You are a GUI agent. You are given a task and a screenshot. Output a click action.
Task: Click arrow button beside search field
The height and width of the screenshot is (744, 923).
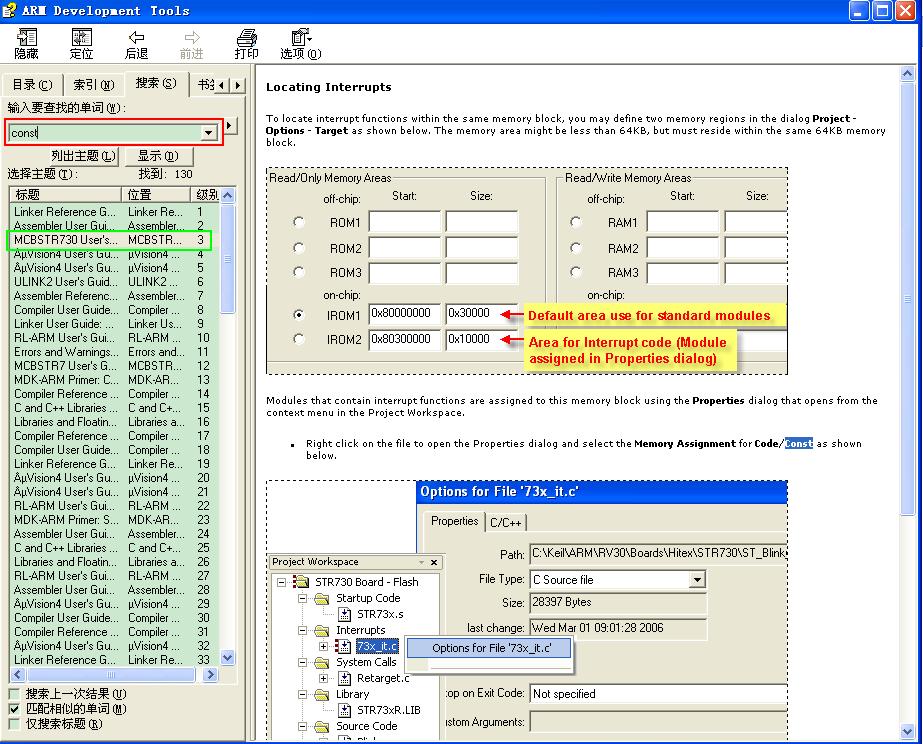230,125
